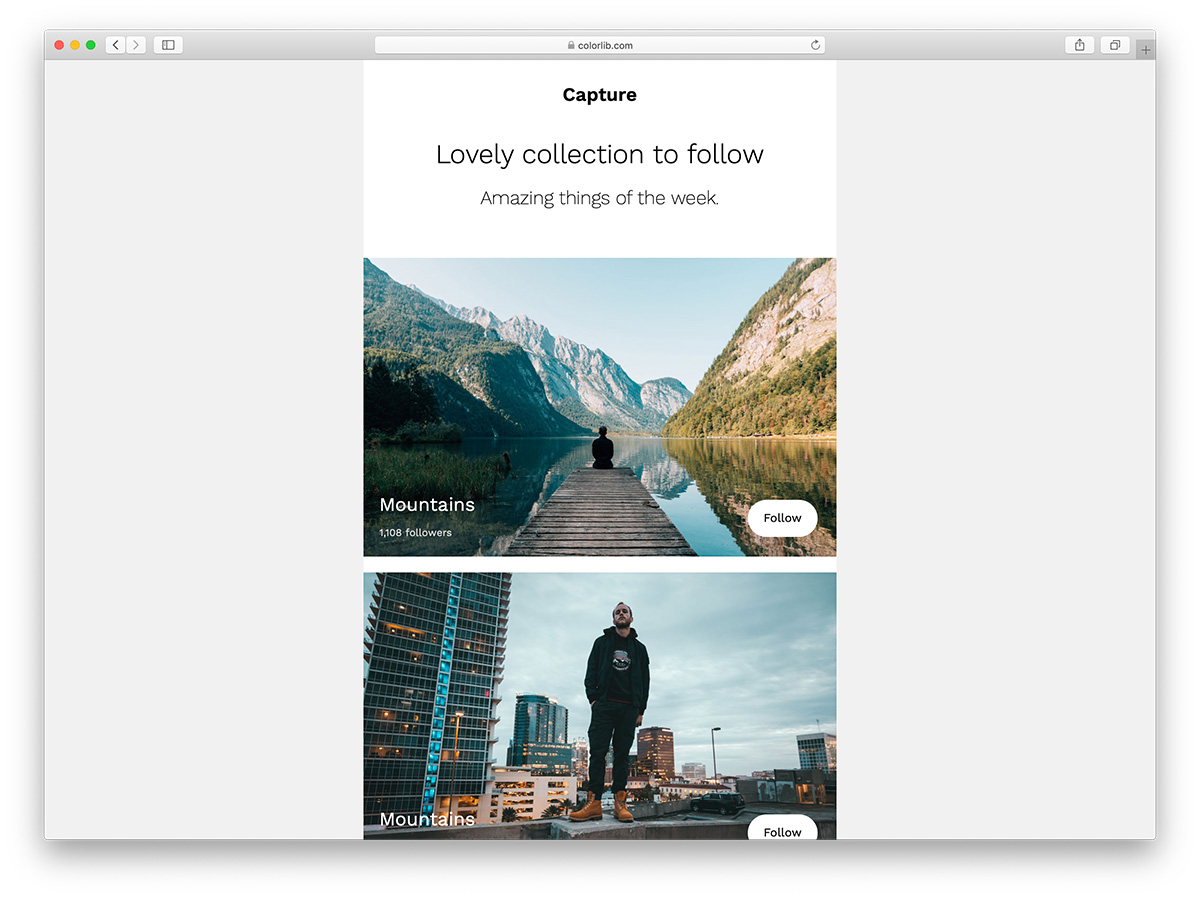This screenshot has height=898, width=1200.
Task: Reload the page with the refresh icon
Action: pos(815,45)
